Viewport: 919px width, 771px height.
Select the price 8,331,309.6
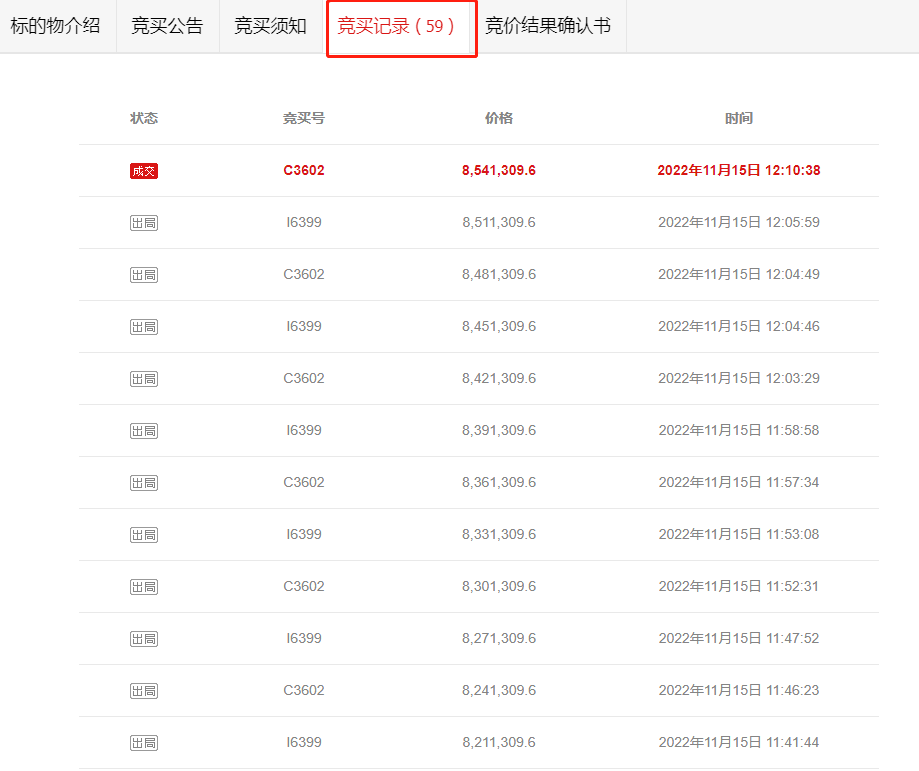499,534
